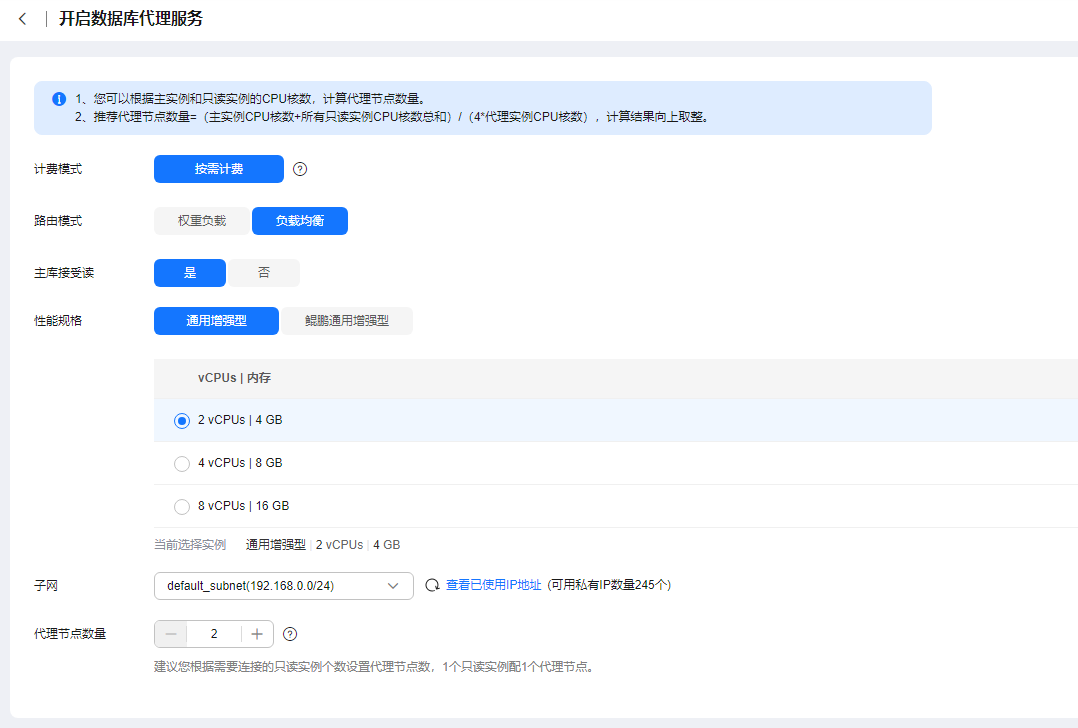Select the 2 vCPUs | 4 GB radio option

click(182, 421)
